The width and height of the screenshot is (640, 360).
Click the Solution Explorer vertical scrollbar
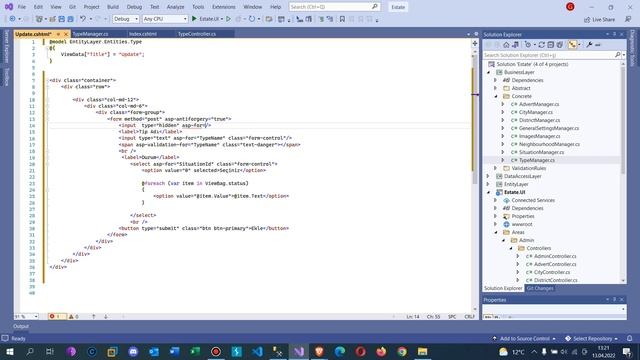(623, 120)
